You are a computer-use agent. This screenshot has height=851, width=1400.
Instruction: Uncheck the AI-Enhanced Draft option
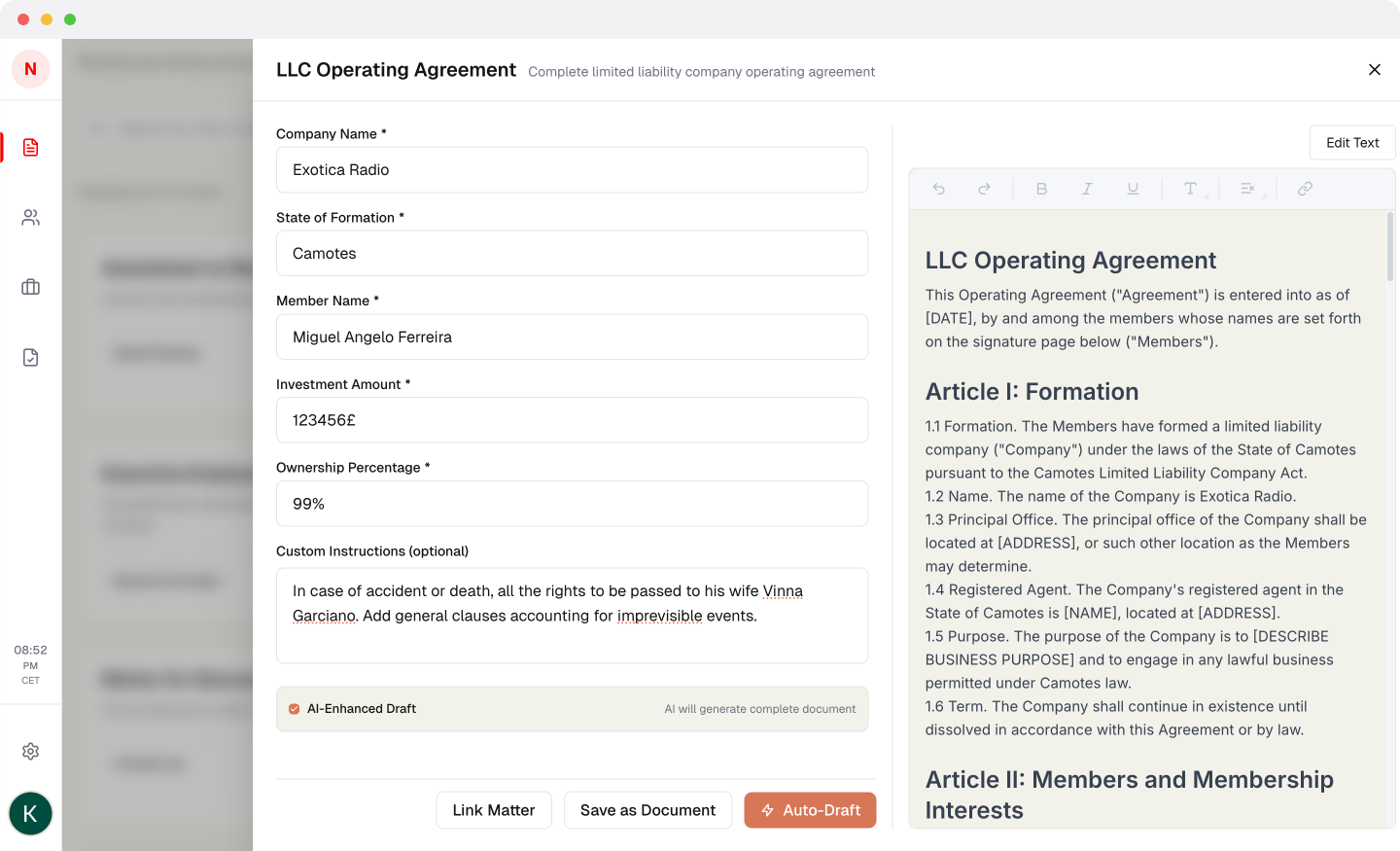294,709
